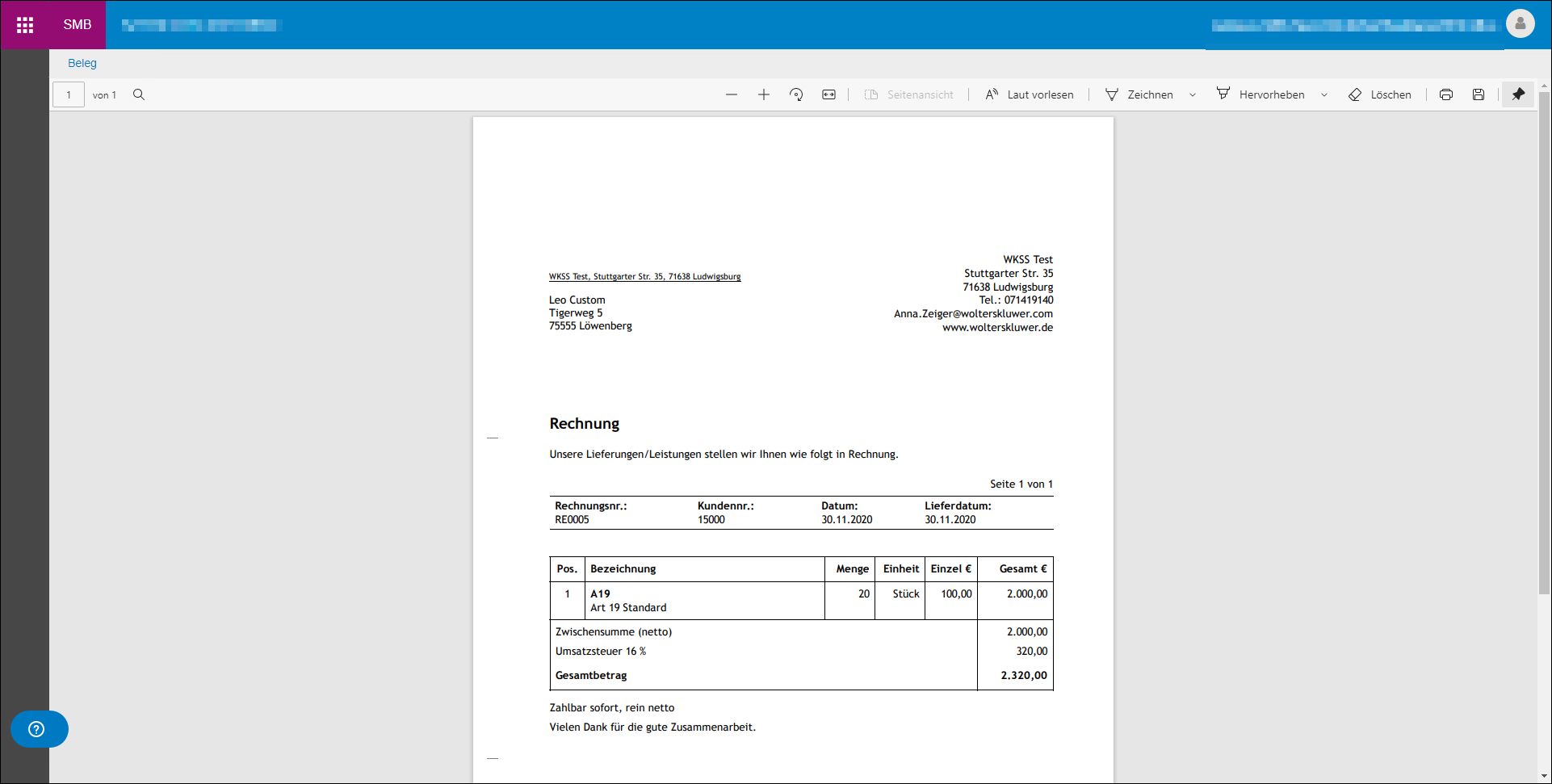Image resolution: width=1552 pixels, height=784 pixels.
Task: Click the SMB header label
Action: click(x=78, y=25)
